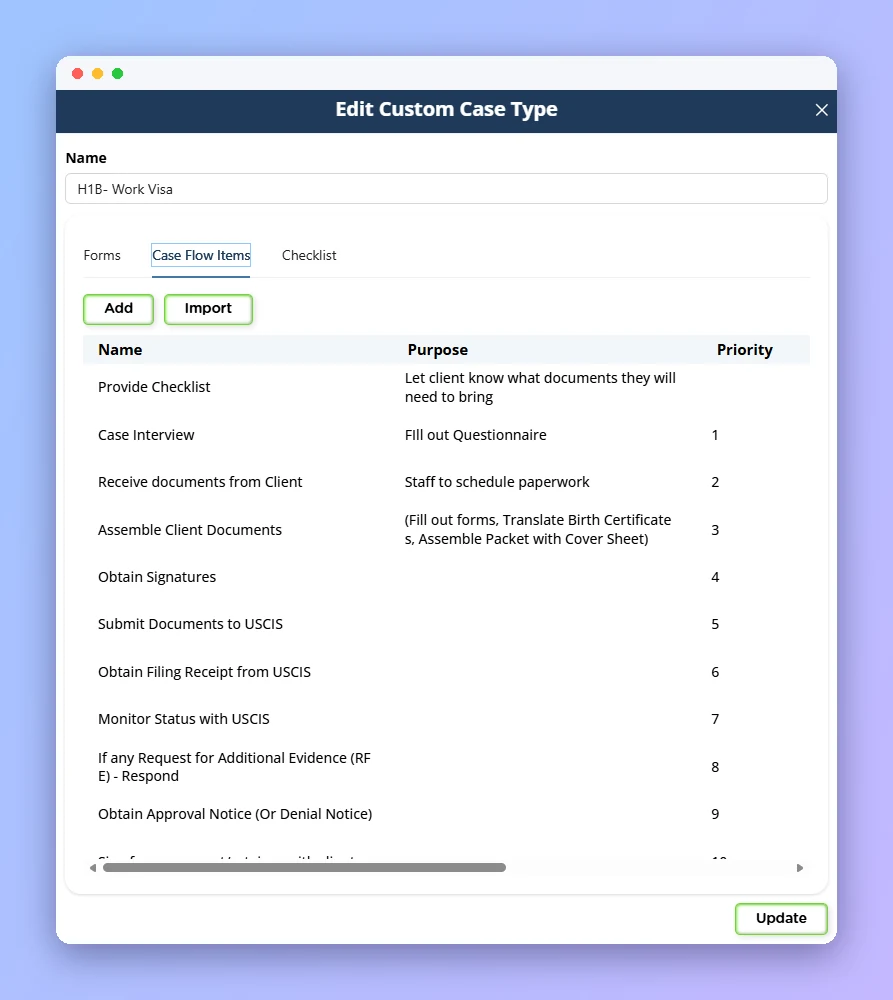Image resolution: width=893 pixels, height=1000 pixels.
Task: Click the Let client know purpose text
Action: coord(540,387)
